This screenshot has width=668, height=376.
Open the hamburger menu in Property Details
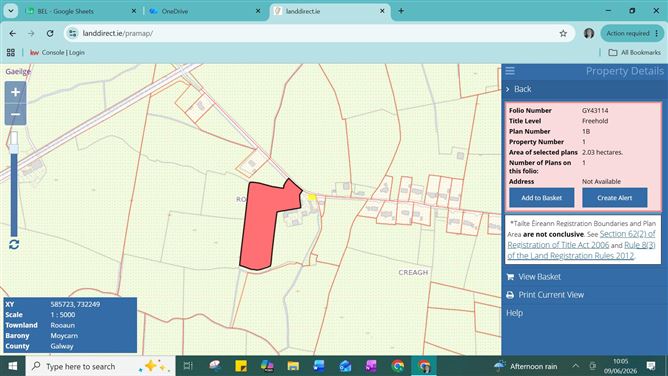click(510, 71)
